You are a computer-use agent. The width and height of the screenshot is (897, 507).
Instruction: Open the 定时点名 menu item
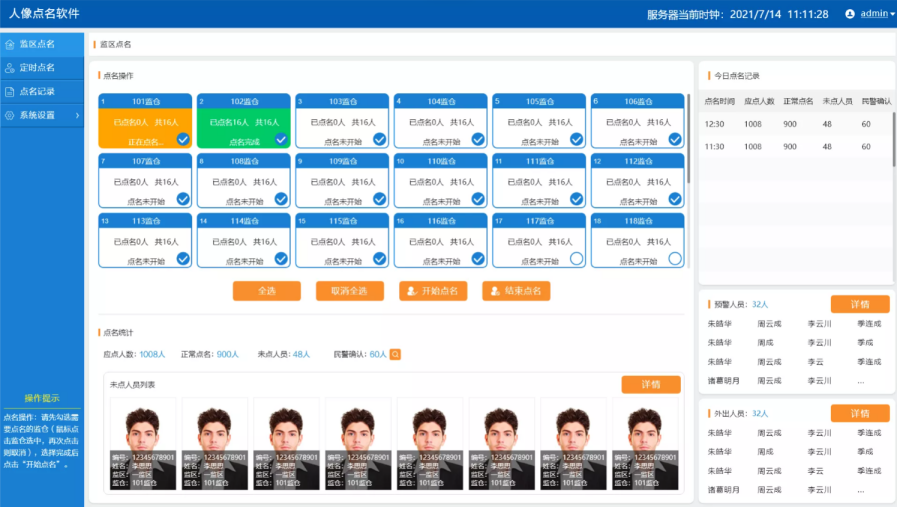[x=37, y=68]
